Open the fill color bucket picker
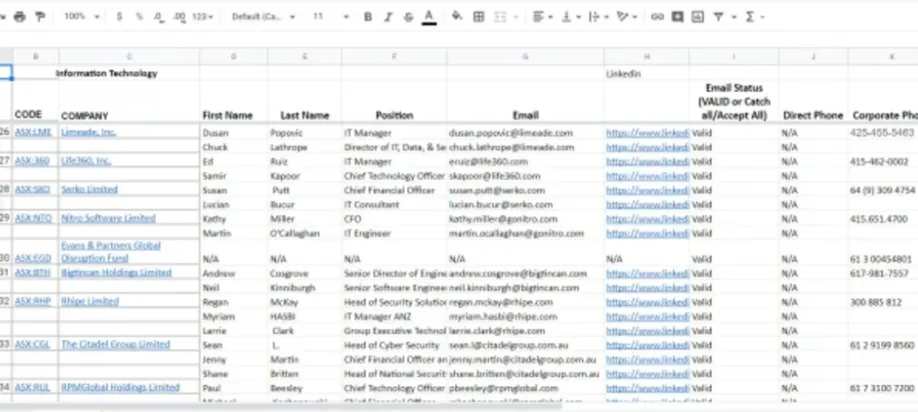 tap(457, 17)
